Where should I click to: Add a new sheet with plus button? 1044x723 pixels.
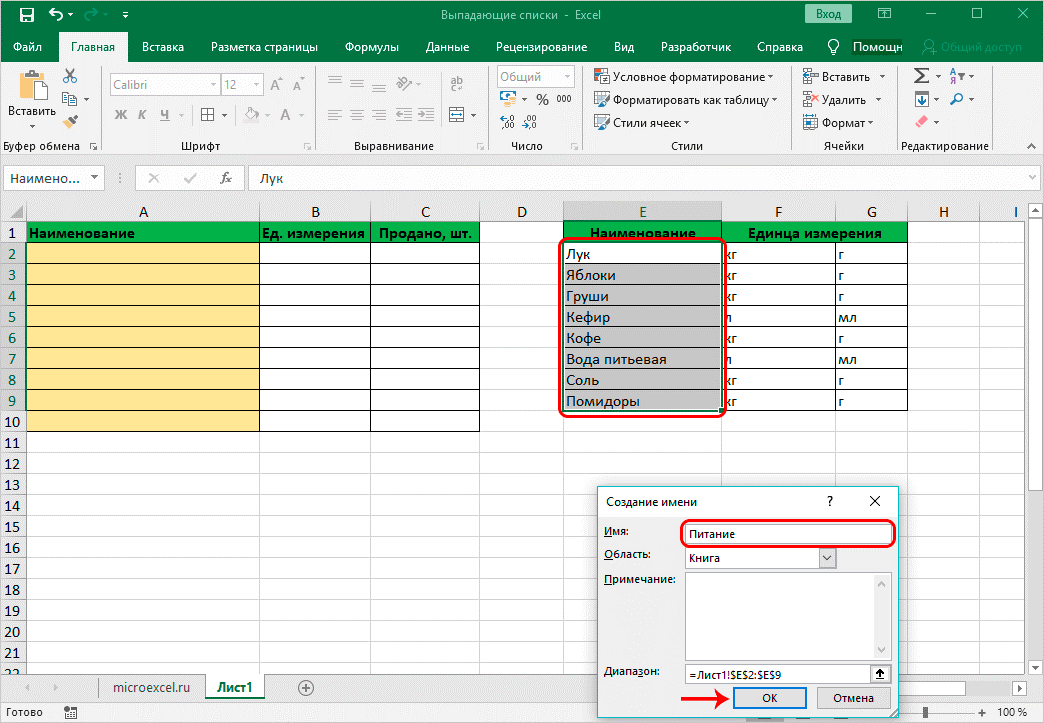306,687
